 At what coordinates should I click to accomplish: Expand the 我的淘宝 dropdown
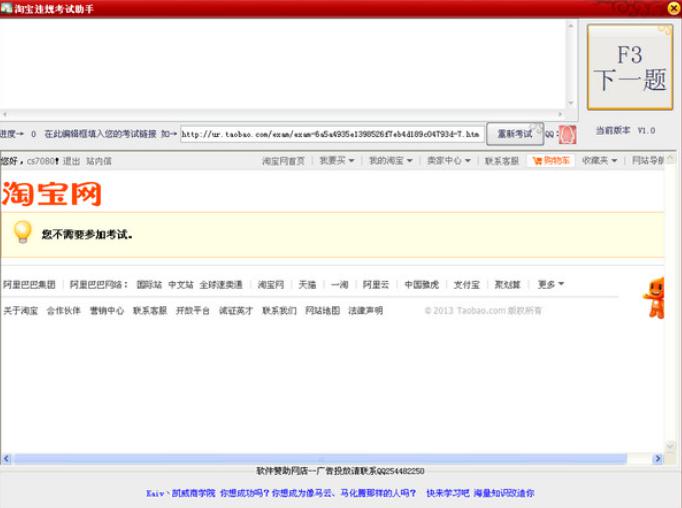click(x=391, y=160)
